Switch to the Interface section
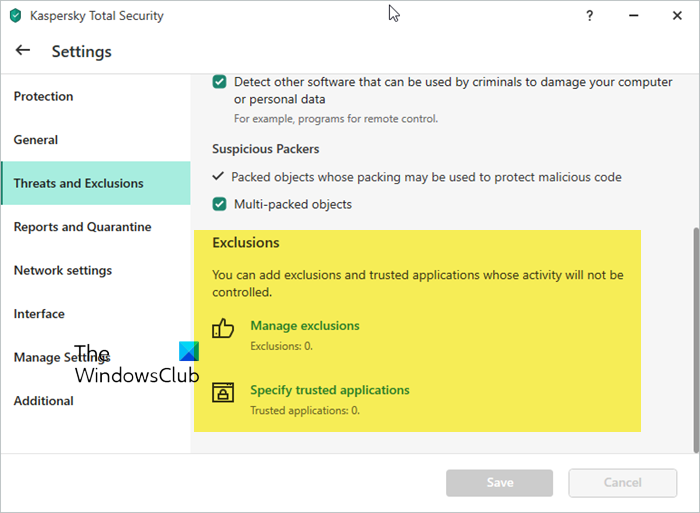This screenshot has width=700, height=513. [39, 314]
